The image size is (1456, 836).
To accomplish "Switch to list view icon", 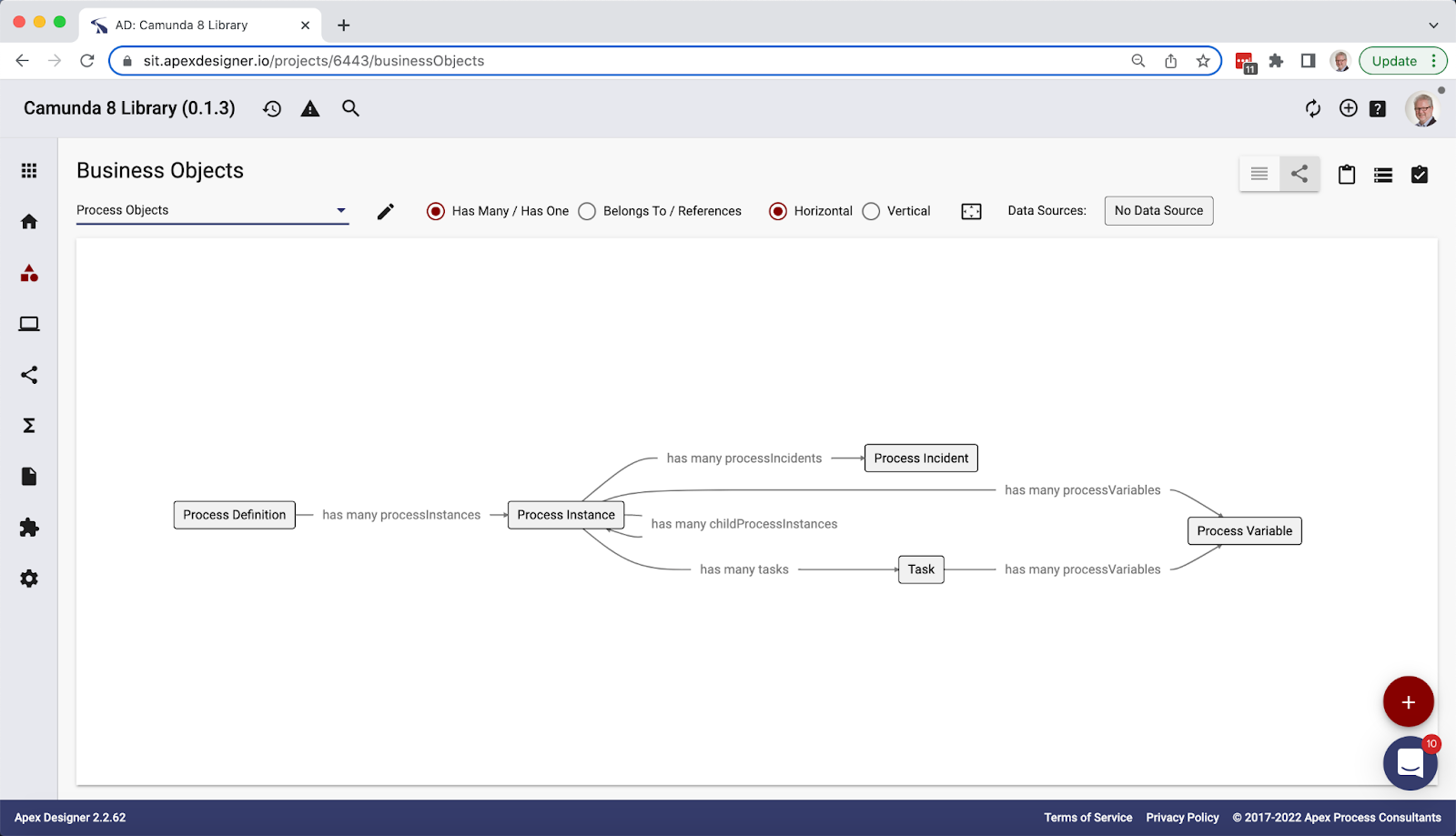I will pyautogui.click(x=1259, y=174).
